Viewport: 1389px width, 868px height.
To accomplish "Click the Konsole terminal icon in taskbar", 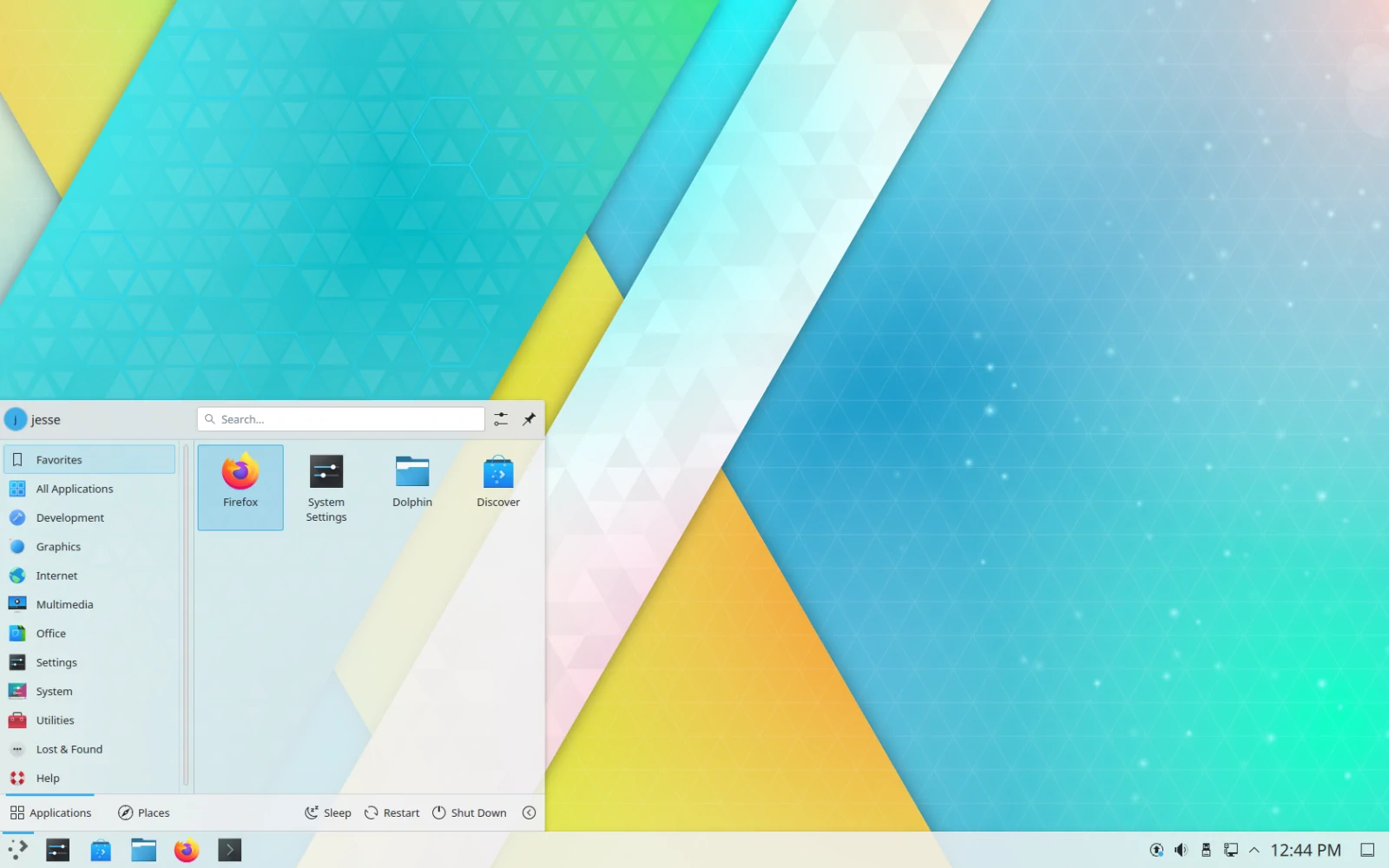I will pyautogui.click(x=229, y=850).
